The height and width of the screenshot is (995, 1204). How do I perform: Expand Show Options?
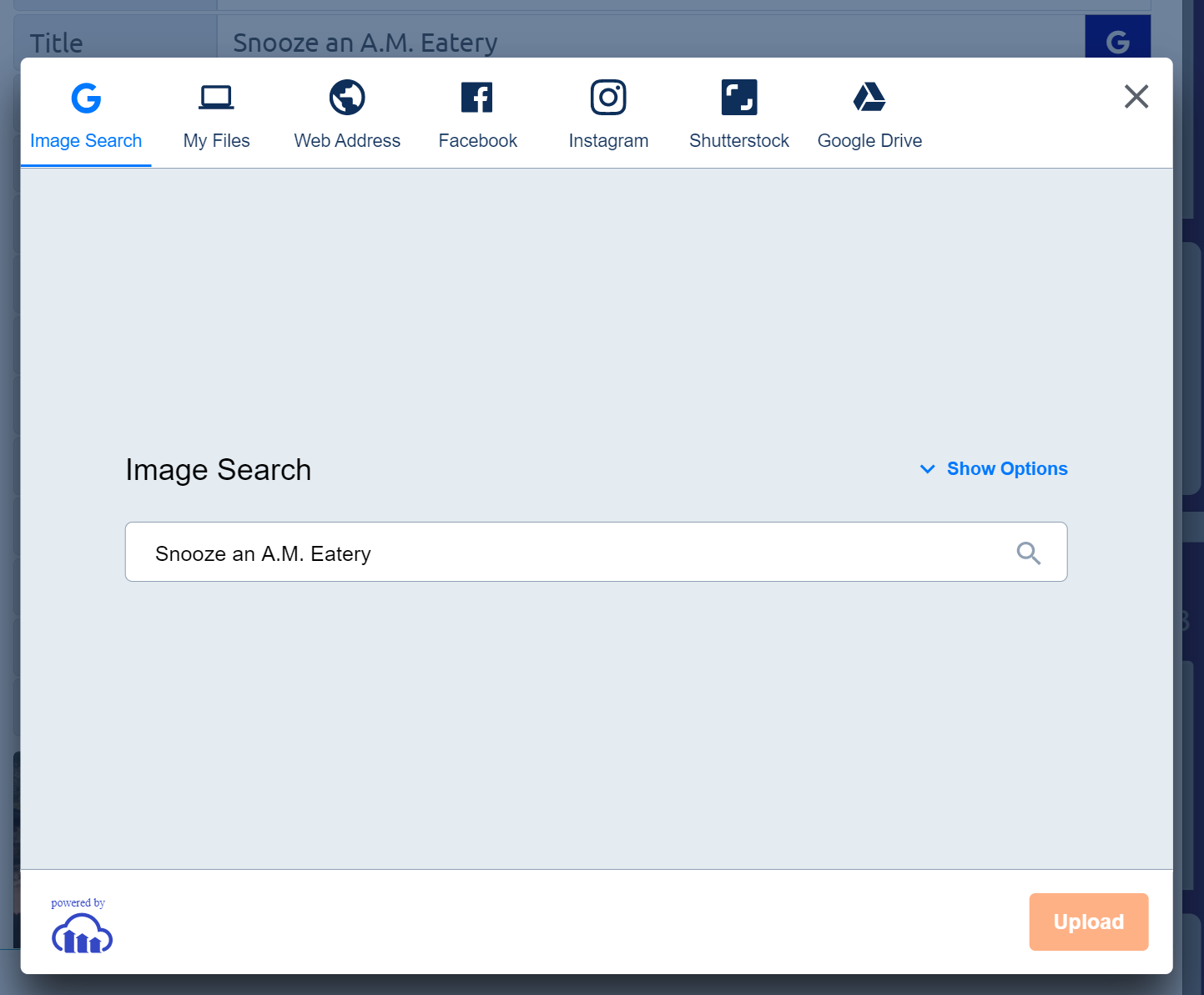993,469
